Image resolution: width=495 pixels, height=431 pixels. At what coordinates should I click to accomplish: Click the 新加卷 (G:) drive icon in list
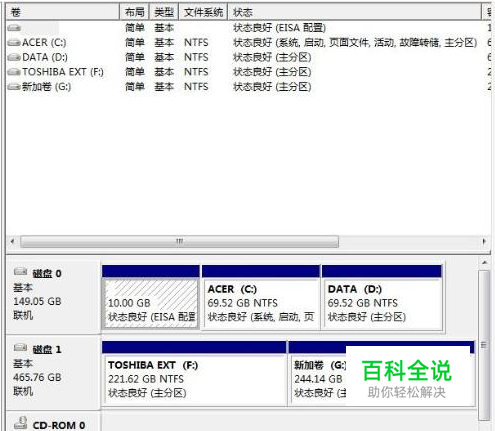[x=14, y=87]
